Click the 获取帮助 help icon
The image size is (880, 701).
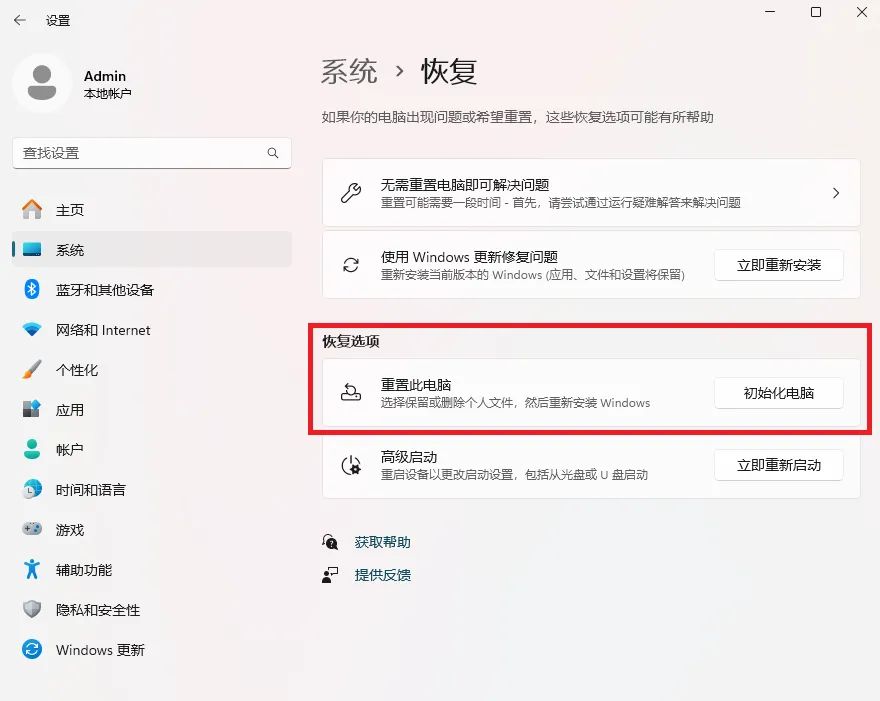pyautogui.click(x=330, y=542)
